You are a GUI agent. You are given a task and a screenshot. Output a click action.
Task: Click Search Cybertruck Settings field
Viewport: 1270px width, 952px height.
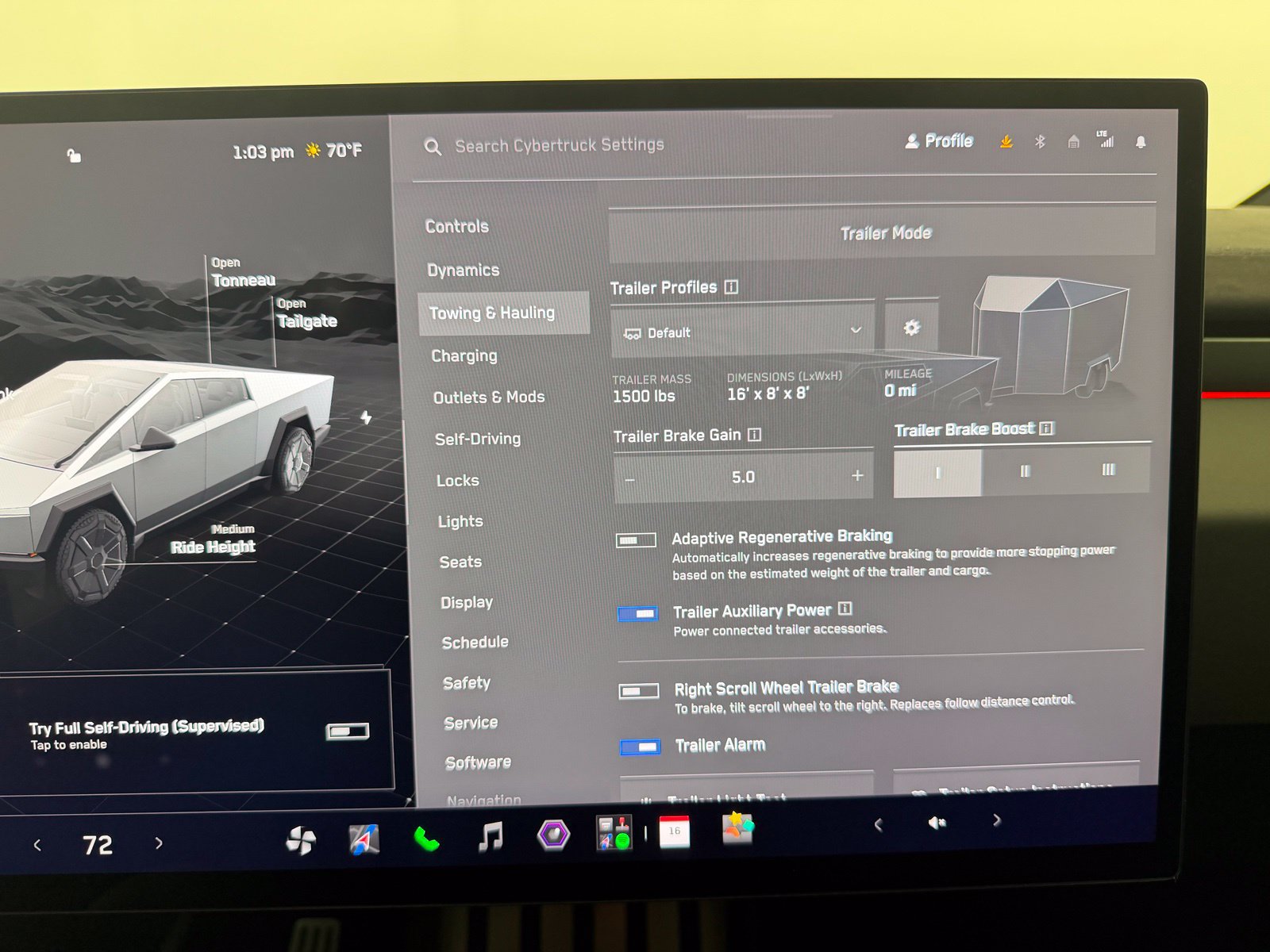[x=559, y=145]
